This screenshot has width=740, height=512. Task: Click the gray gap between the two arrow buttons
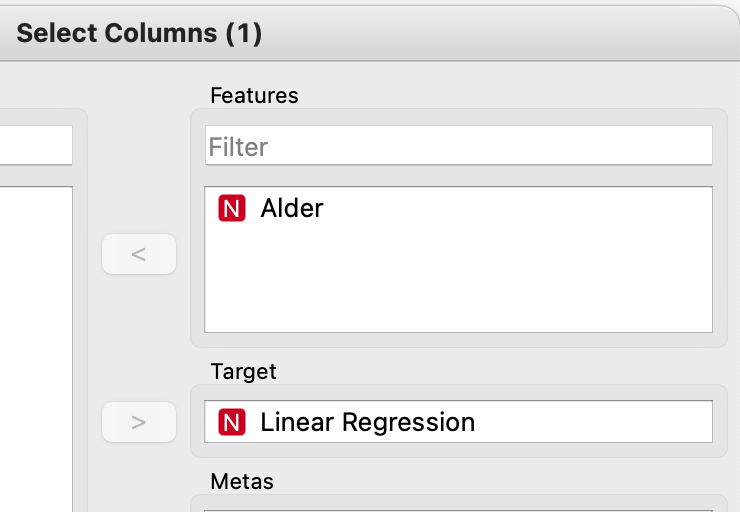click(x=139, y=338)
